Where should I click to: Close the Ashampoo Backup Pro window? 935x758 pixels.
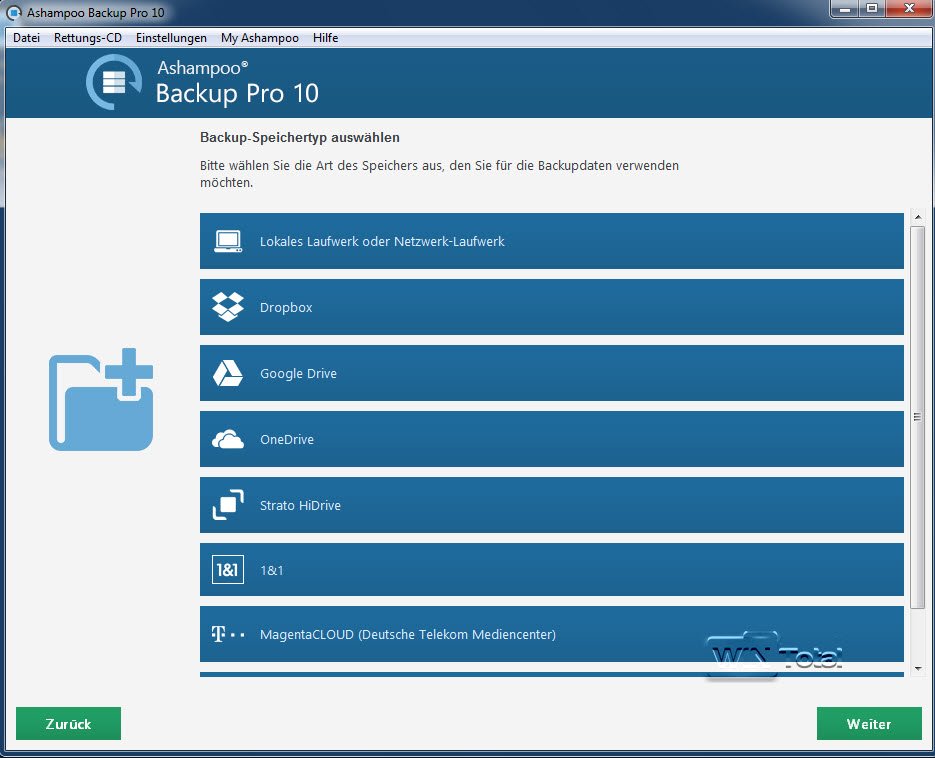point(909,9)
